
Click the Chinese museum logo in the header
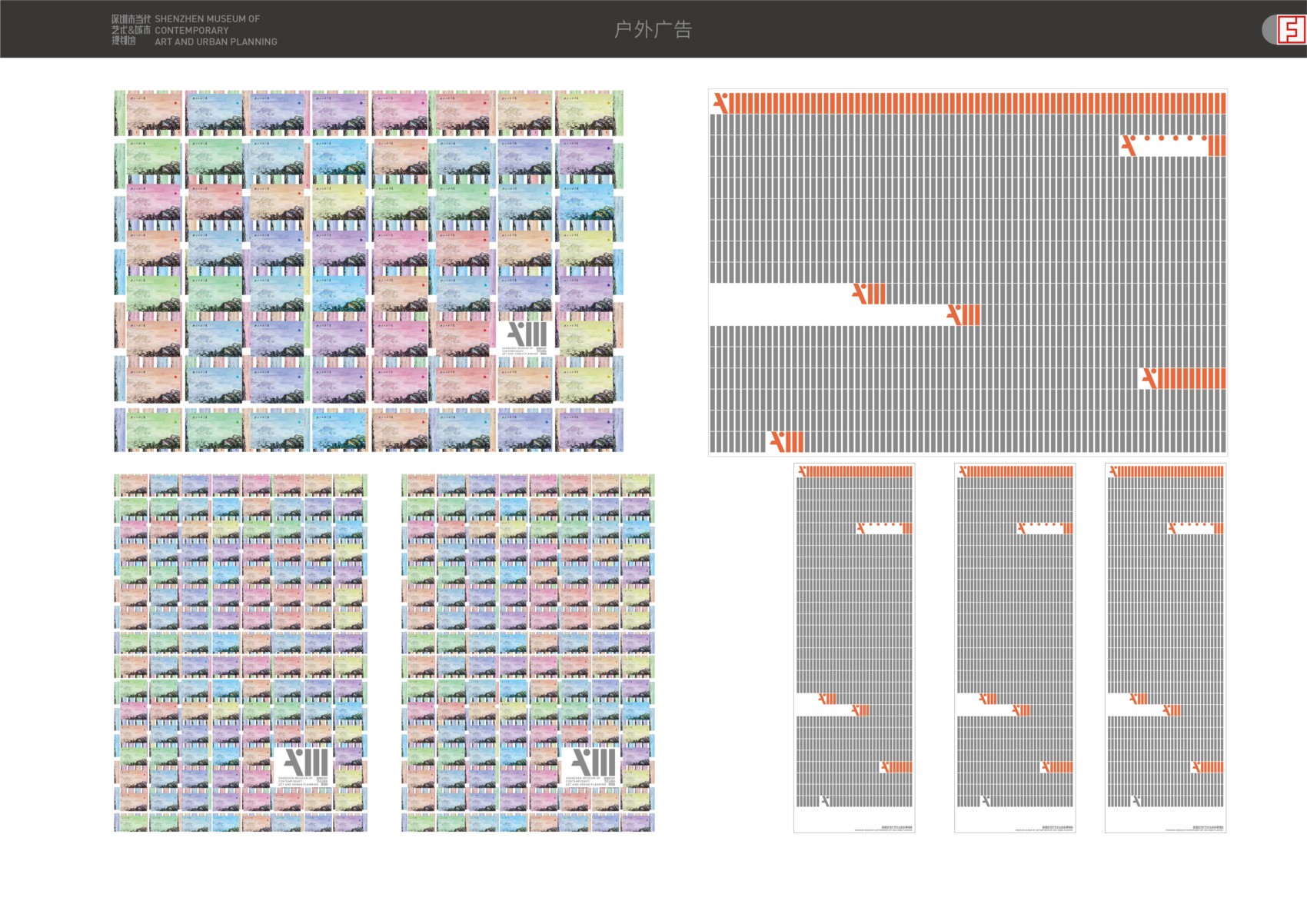131,30
